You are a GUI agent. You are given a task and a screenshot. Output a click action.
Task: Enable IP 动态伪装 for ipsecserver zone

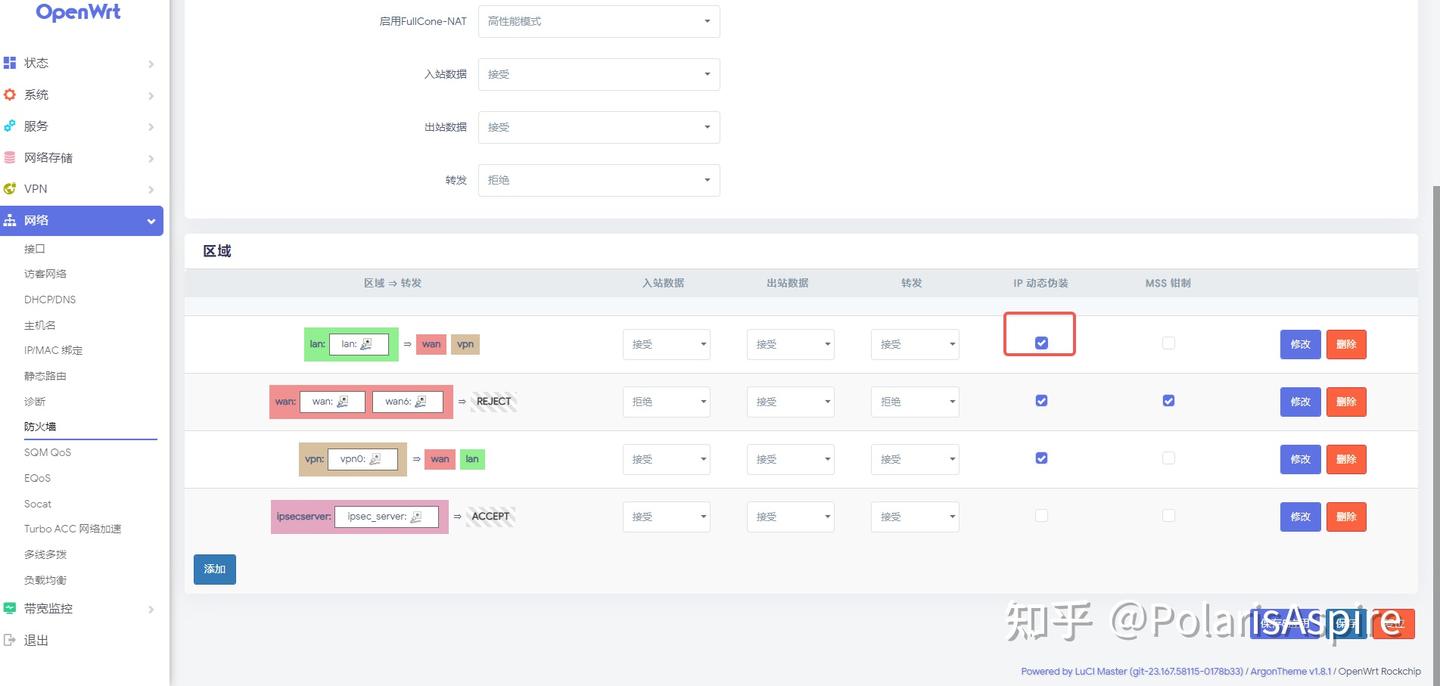[1041, 516]
